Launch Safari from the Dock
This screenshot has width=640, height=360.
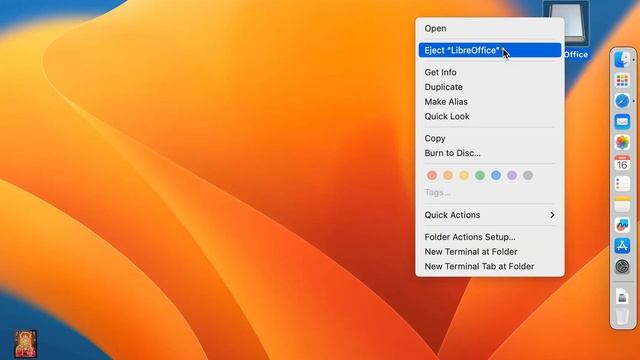622,101
